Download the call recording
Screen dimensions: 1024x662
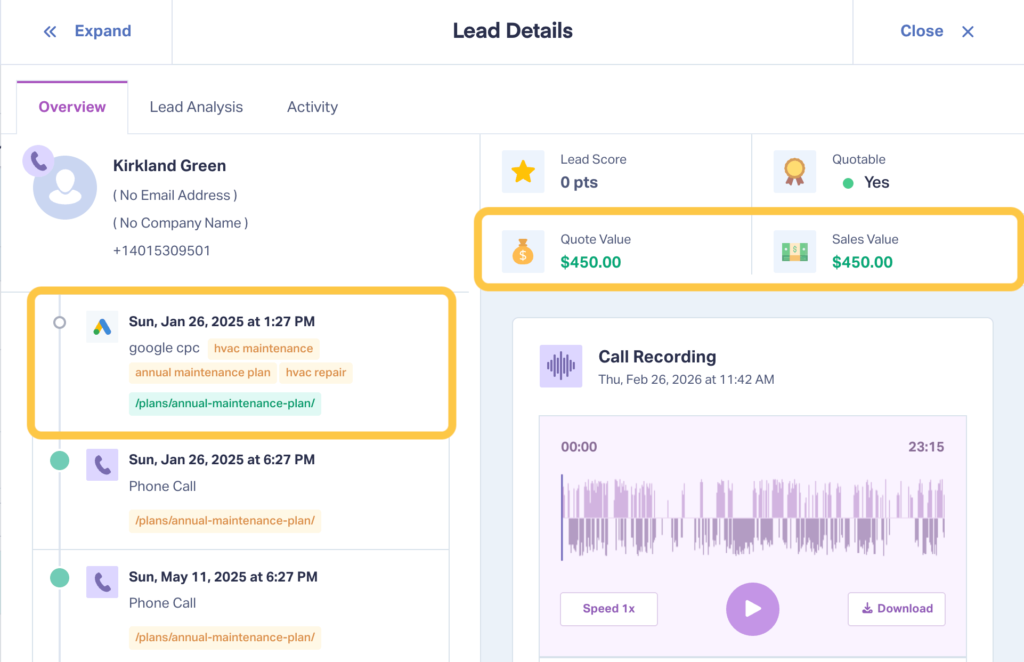coord(896,608)
